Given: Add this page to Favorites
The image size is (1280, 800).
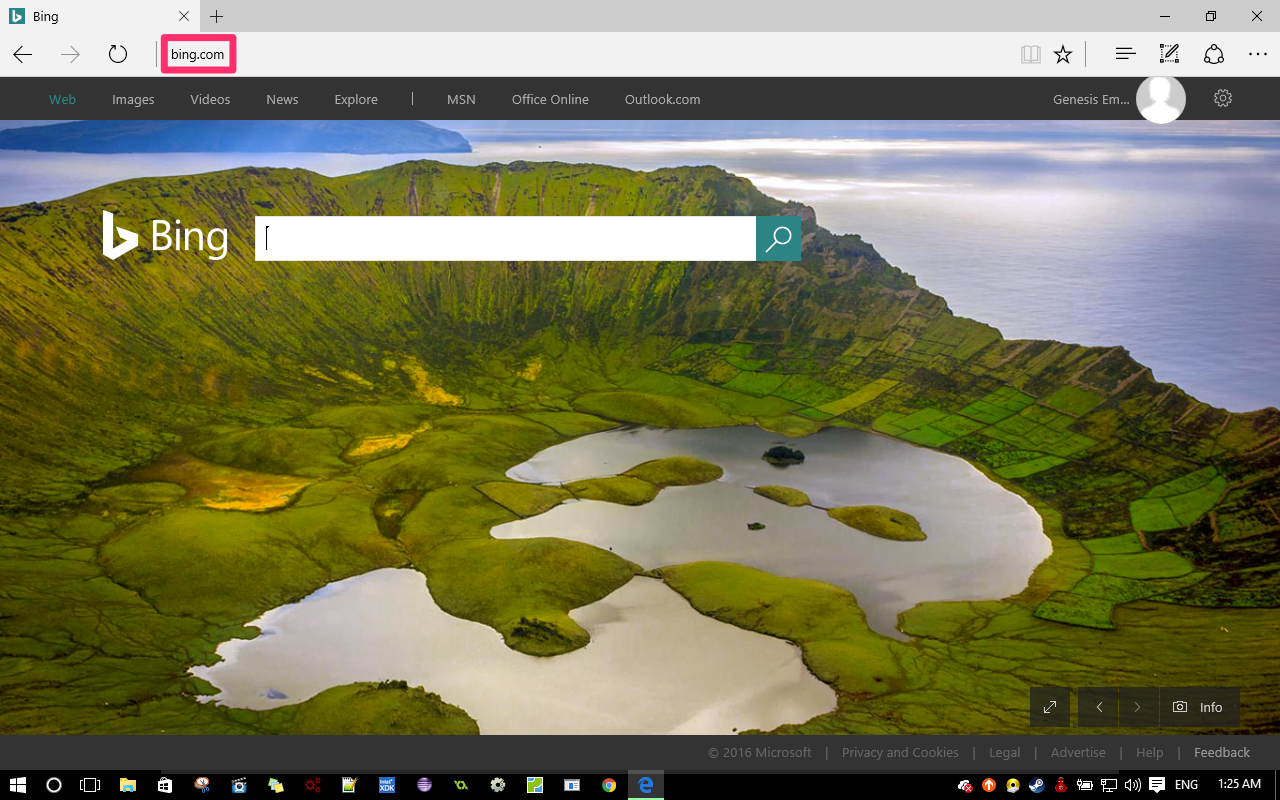Looking at the screenshot, I should click(1063, 54).
